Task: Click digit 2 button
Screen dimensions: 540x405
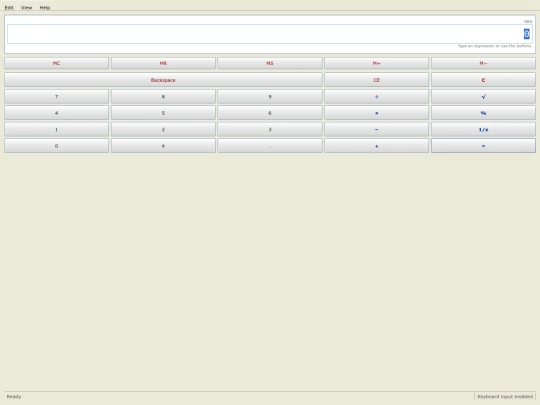Action: click(163, 129)
